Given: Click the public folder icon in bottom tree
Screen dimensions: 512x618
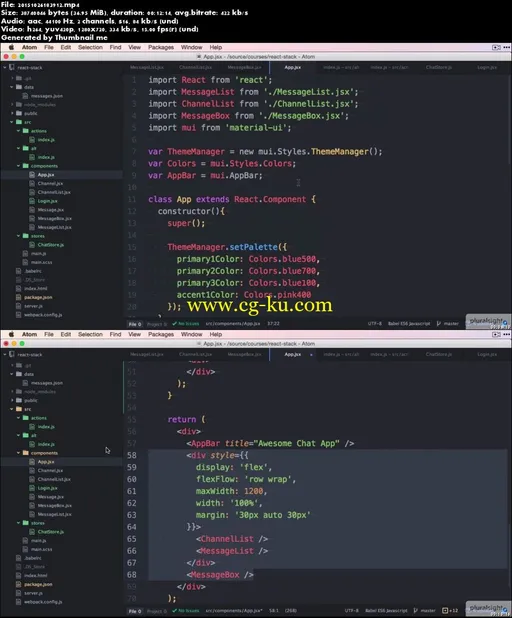Looking at the screenshot, I should click(x=19, y=400).
